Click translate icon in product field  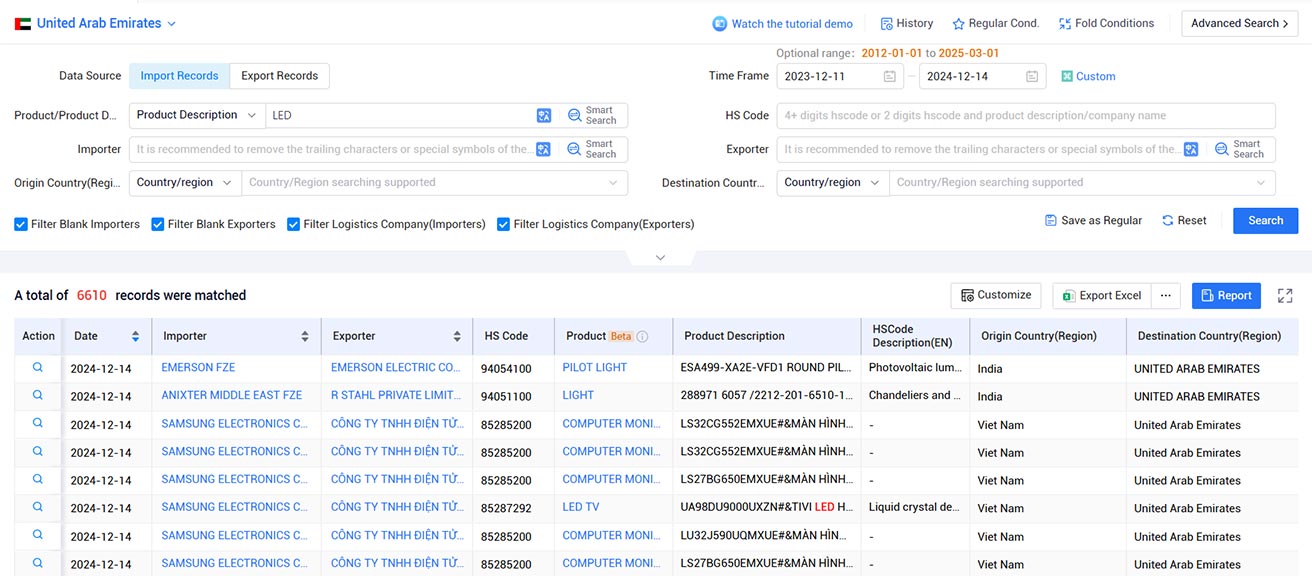[x=544, y=116]
